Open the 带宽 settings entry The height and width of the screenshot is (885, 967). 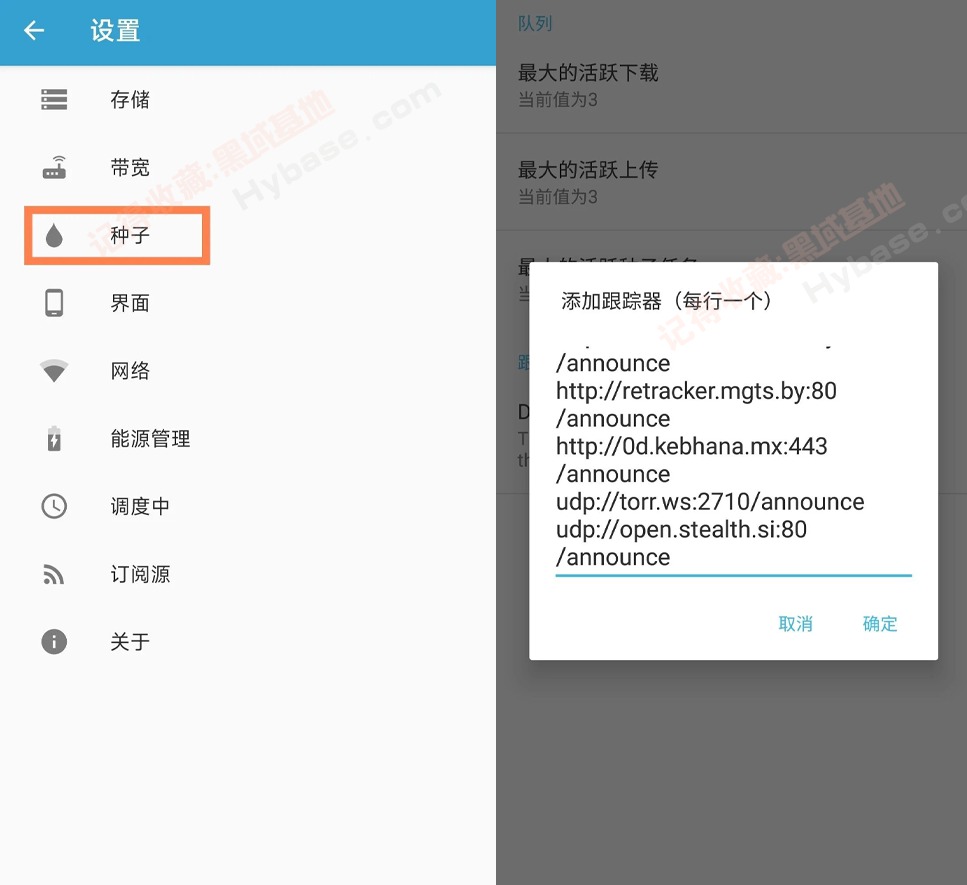(x=130, y=167)
